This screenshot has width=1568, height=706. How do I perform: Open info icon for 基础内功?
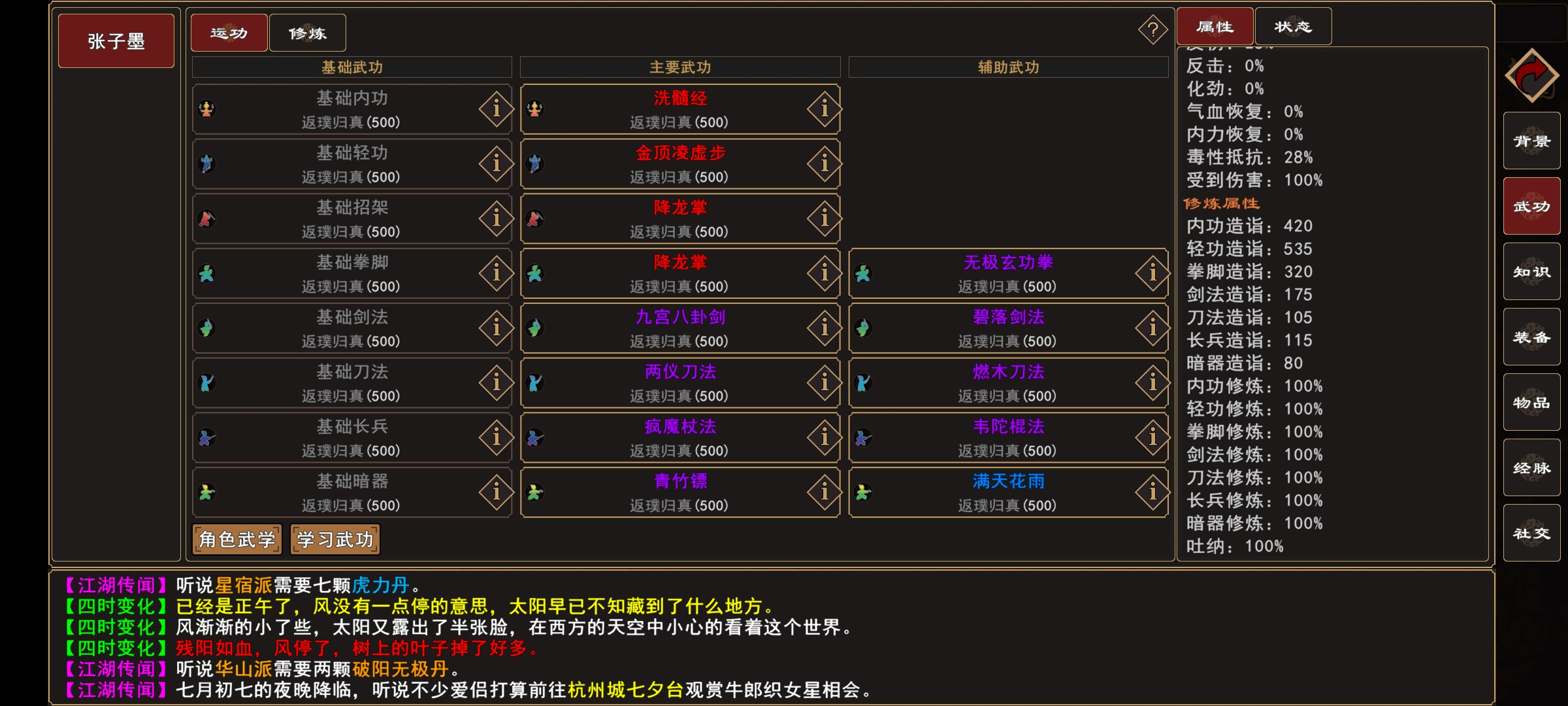pyautogui.click(x=496, y=109)
